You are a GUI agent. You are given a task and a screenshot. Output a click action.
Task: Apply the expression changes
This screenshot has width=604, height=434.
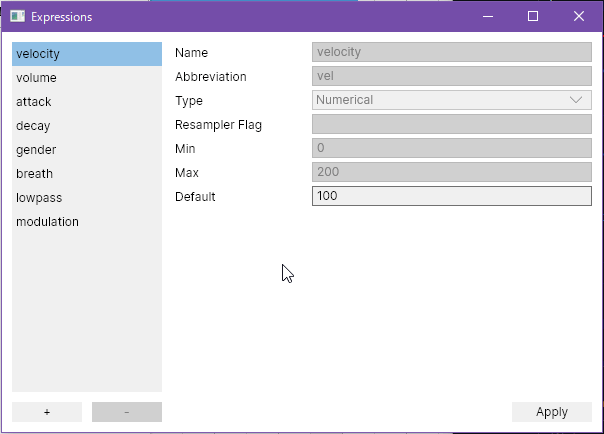coord(552,412)
